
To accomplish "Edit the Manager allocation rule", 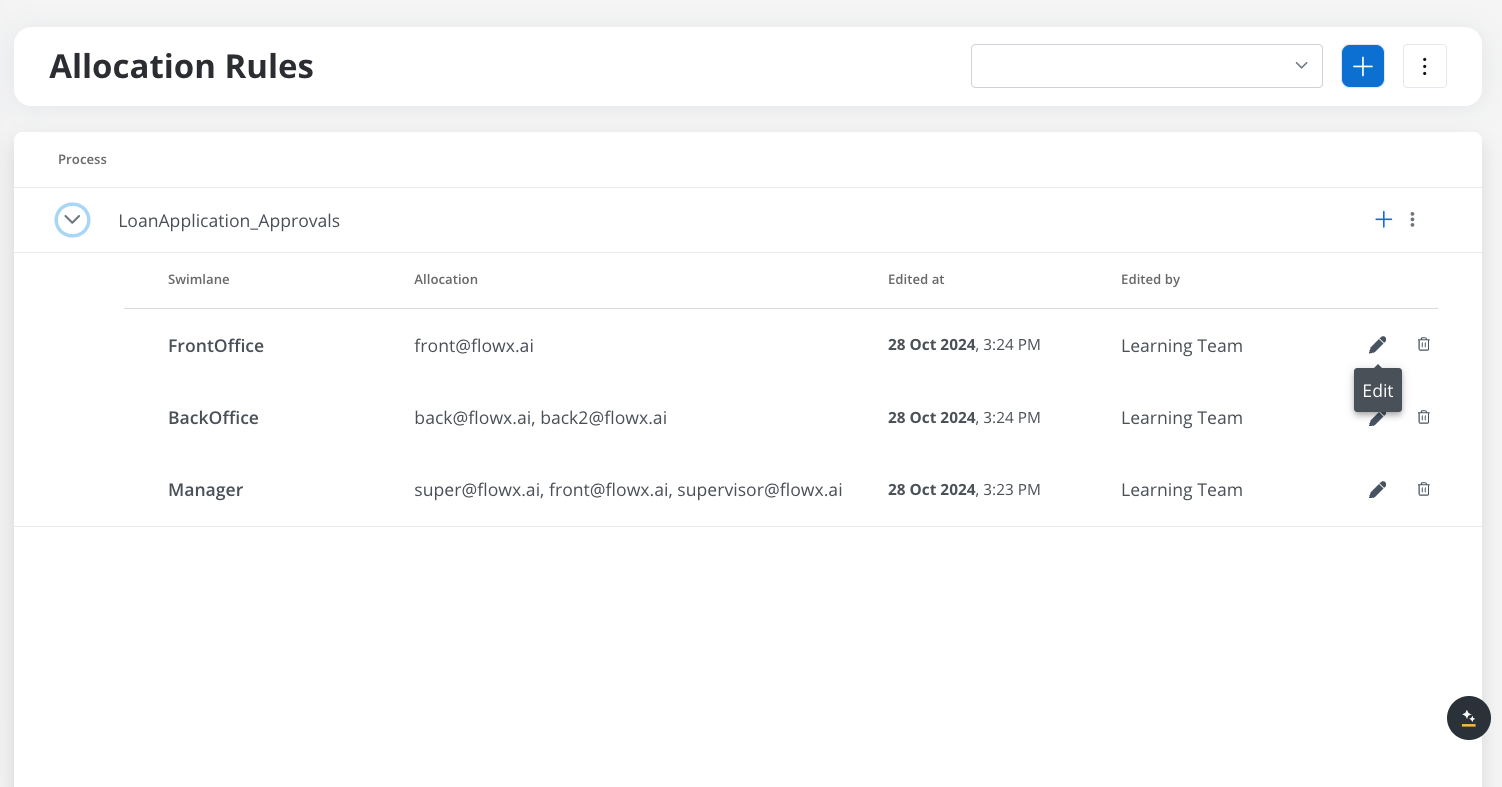I will pyautogui.click(x=1377, y=489).
